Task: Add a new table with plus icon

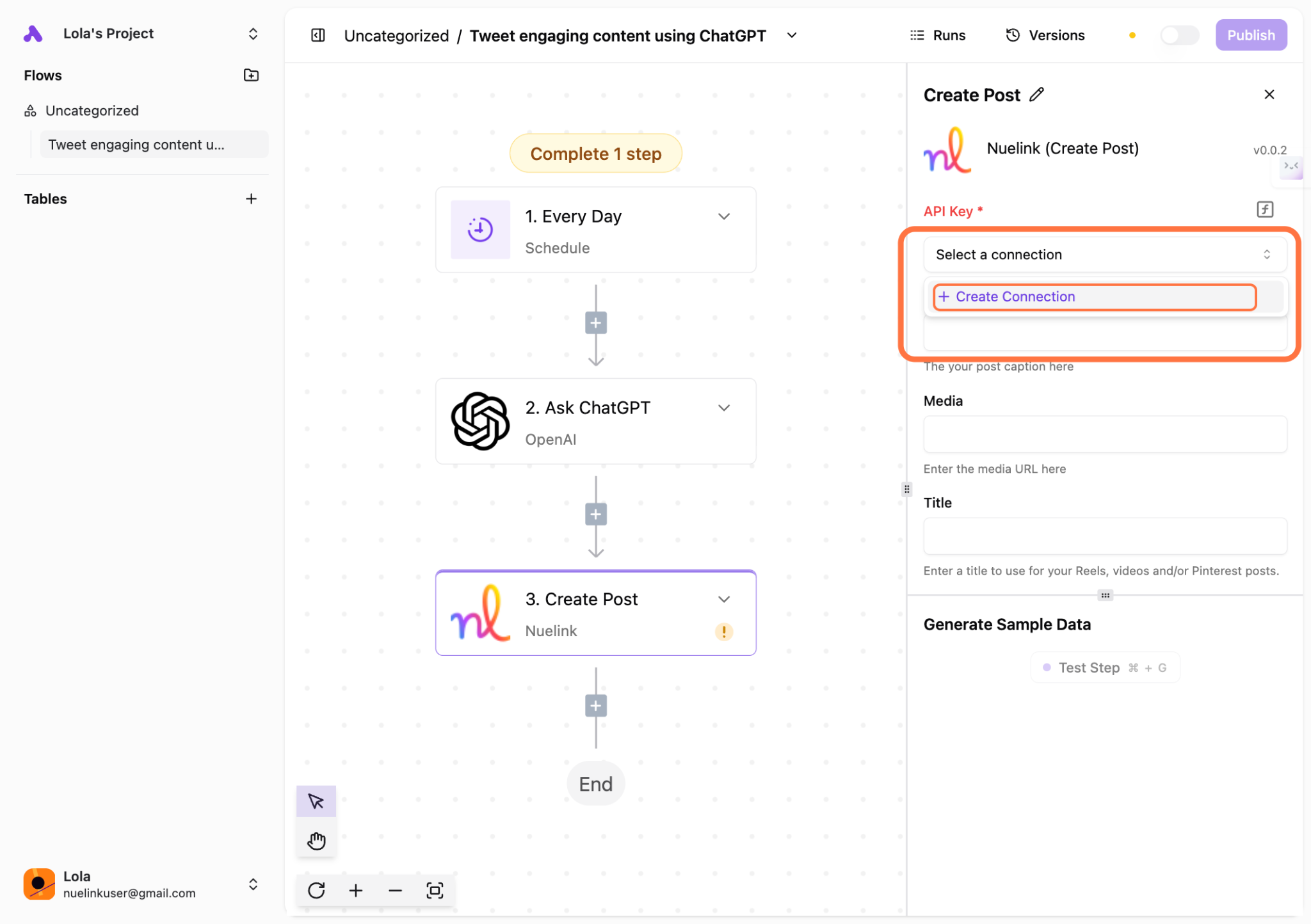Action: (251, 199)
